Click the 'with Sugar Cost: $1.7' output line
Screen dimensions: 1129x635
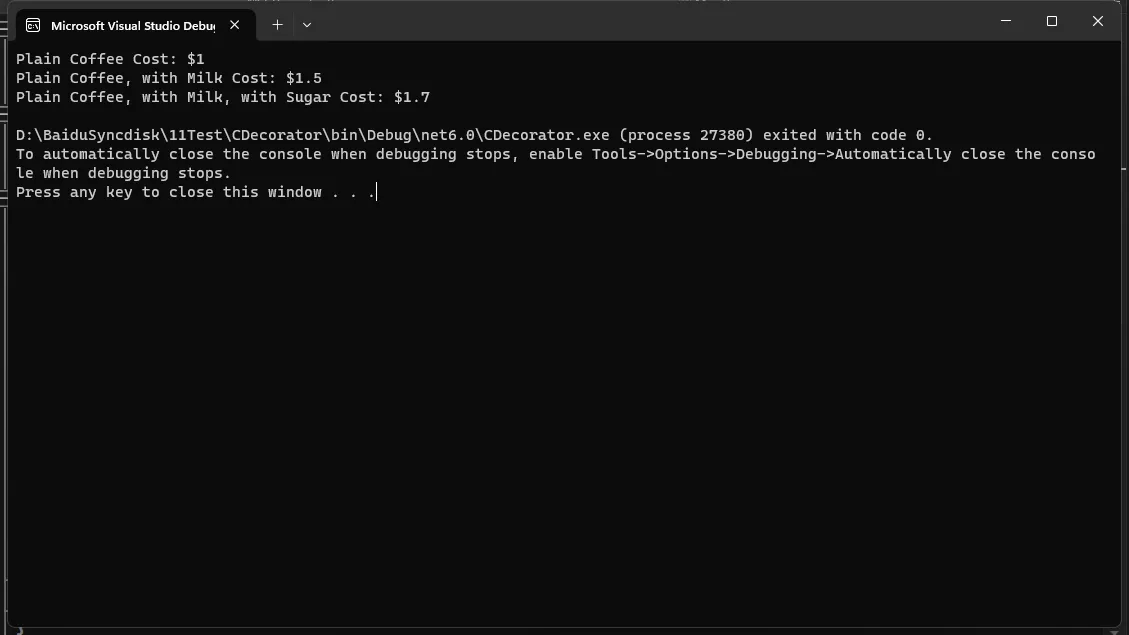coord(336,97)
